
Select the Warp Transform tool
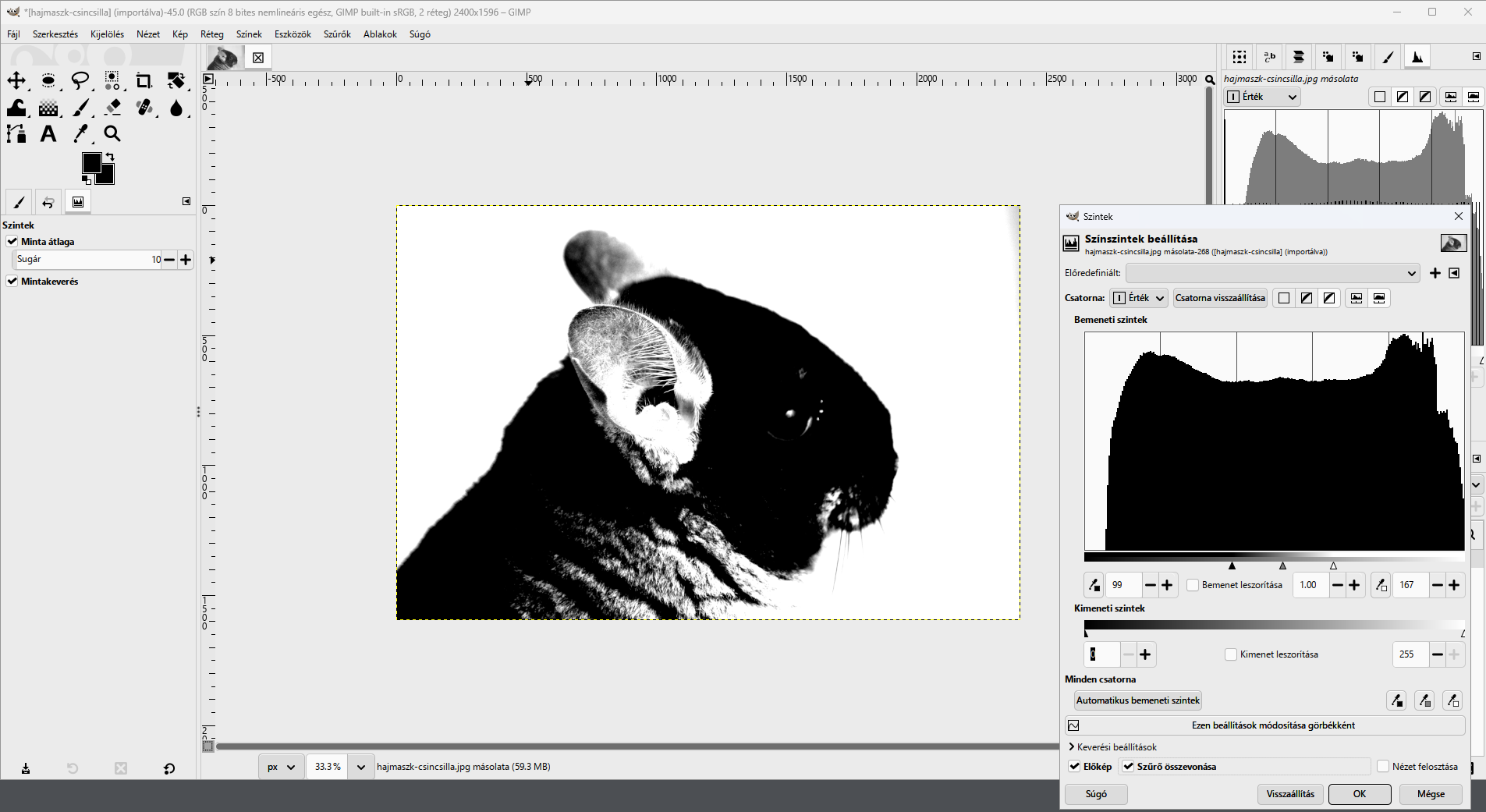pos(16,107)
